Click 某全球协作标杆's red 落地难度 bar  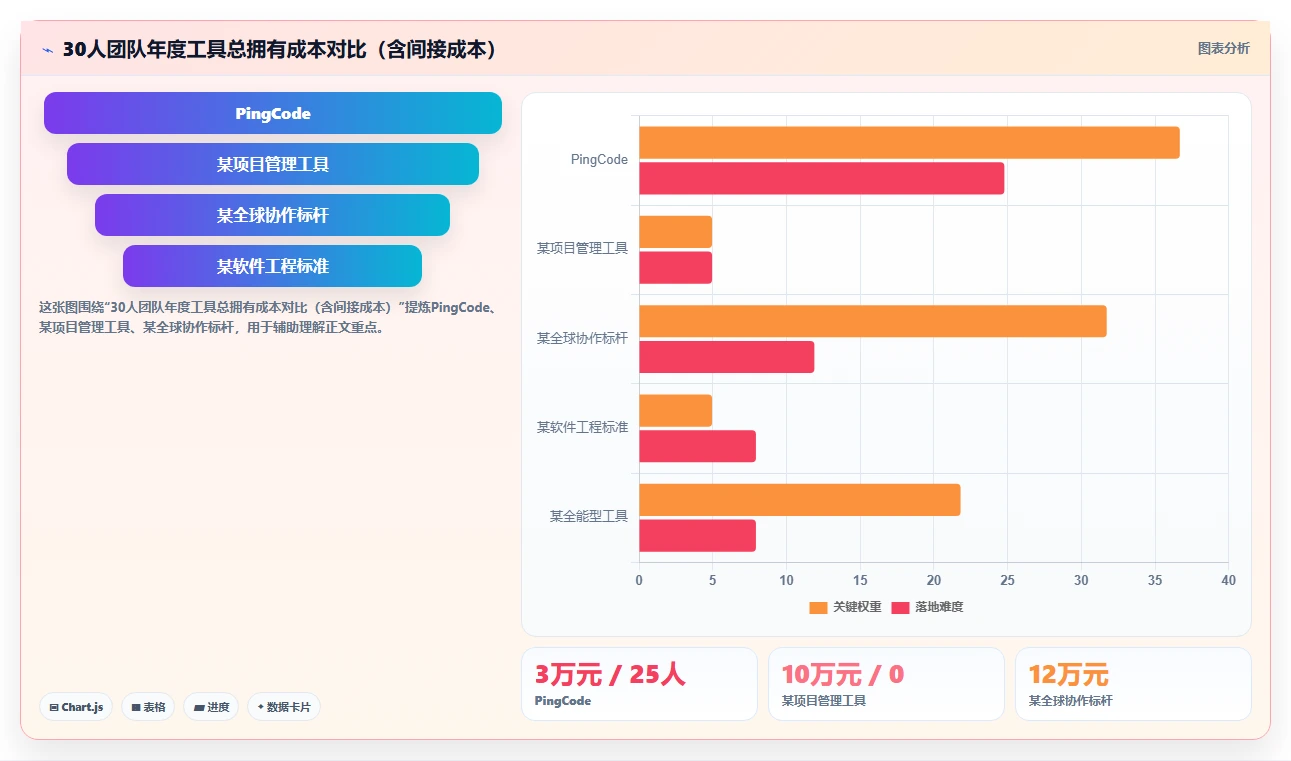726,357
